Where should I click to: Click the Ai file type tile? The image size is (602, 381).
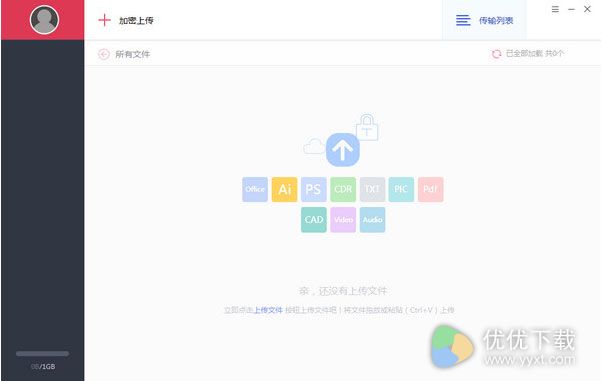[x=284, y=189]
